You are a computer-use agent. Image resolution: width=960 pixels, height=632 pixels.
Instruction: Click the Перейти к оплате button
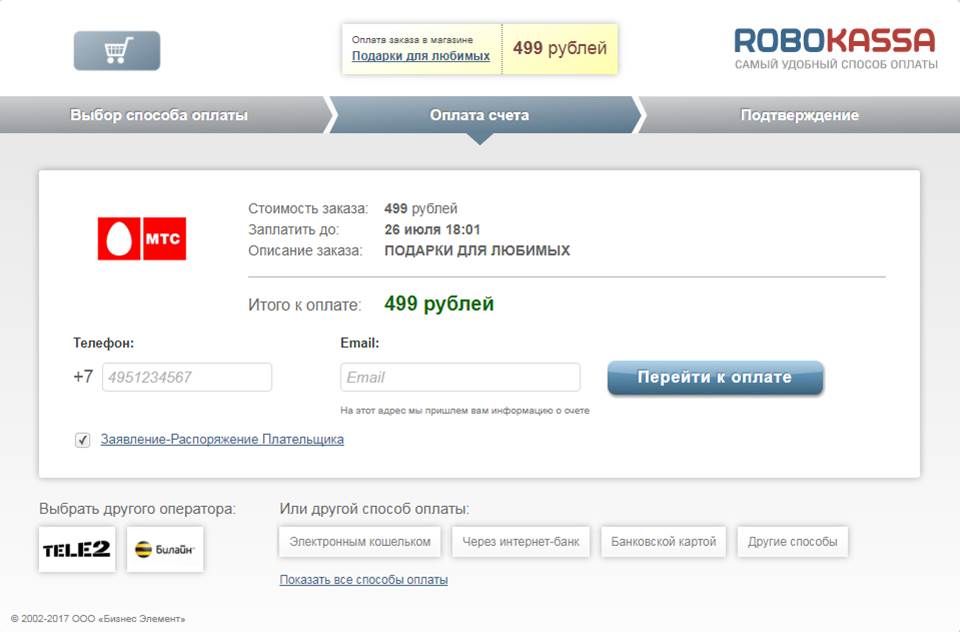point(715,377)
